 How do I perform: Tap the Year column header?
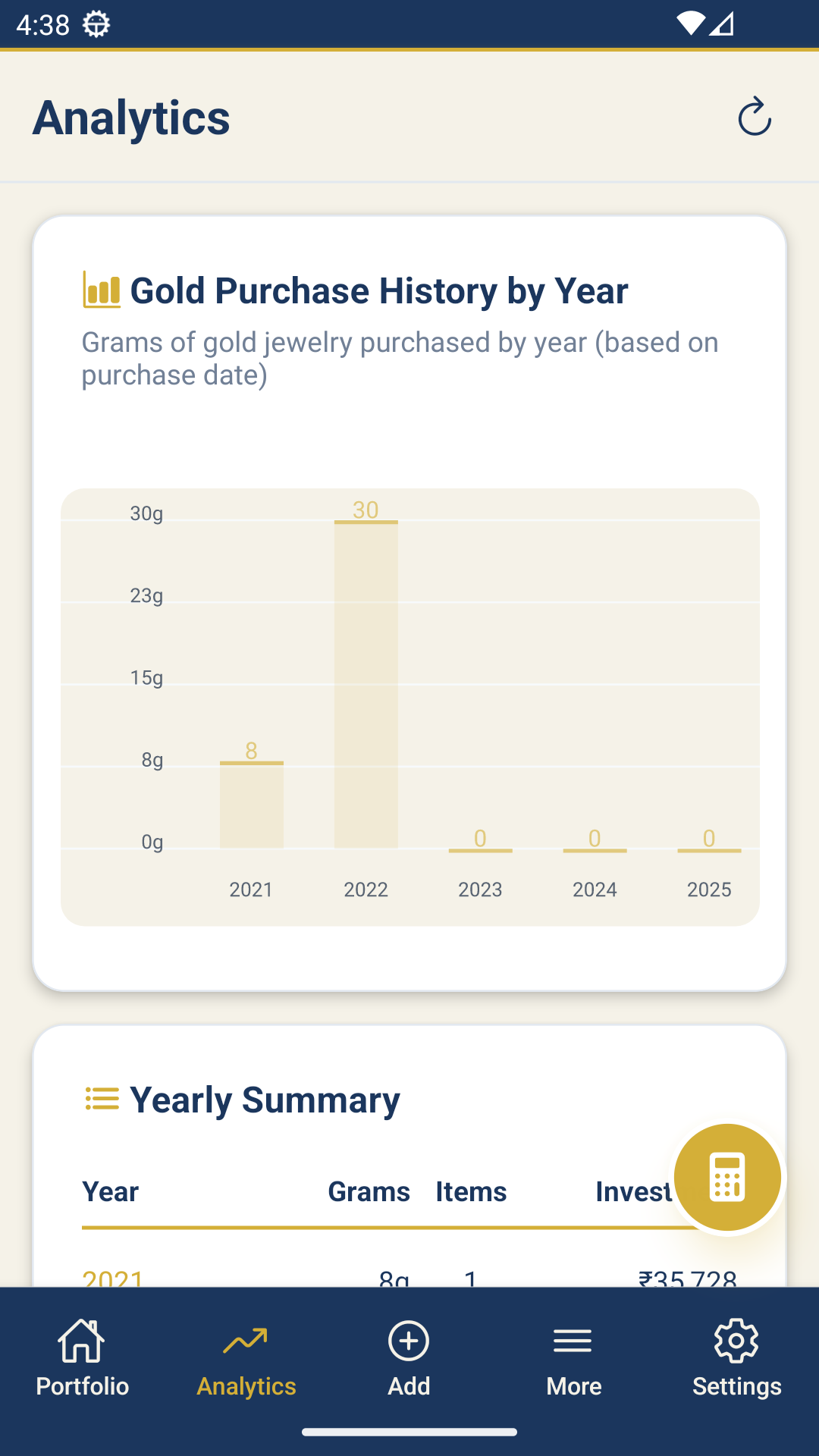(x=111, y=1192)
